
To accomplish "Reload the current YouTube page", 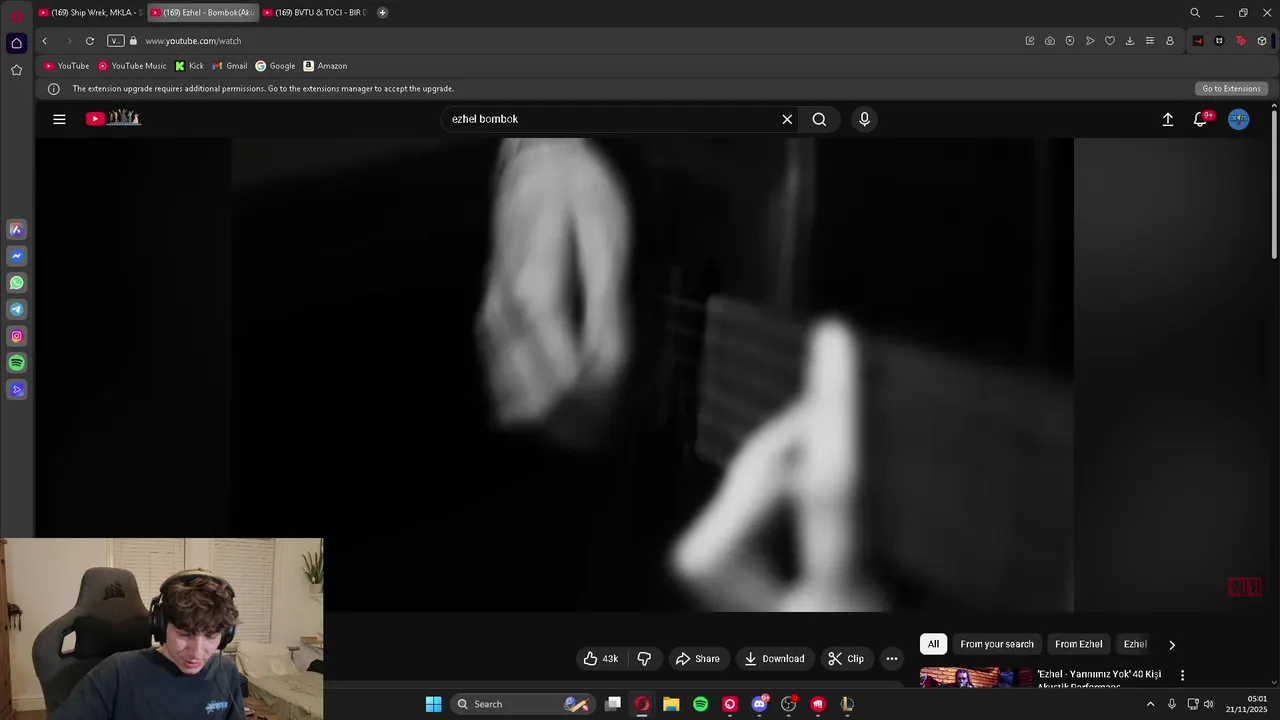I will pyautogui.click(x=90, y=41).
